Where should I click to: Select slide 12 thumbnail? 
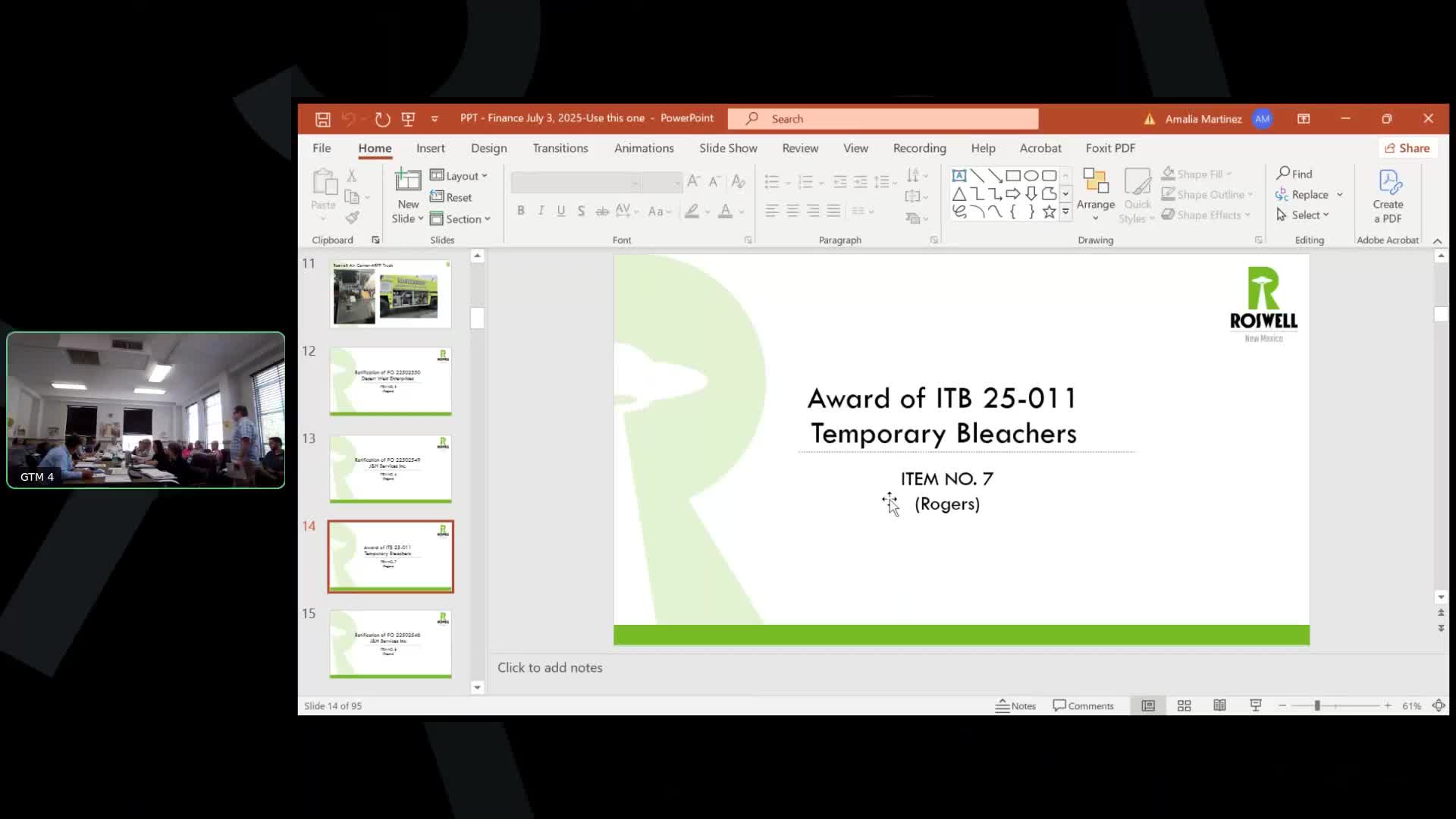click(x=390, y=381)
